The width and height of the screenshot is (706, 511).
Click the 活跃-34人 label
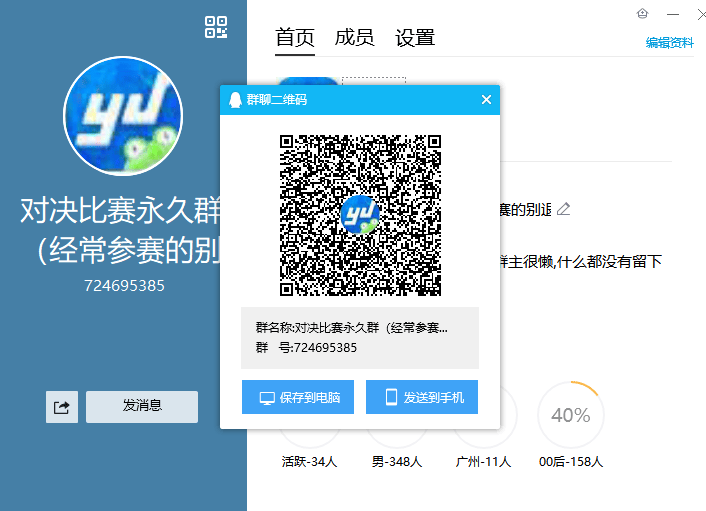[x=309, y=461]
